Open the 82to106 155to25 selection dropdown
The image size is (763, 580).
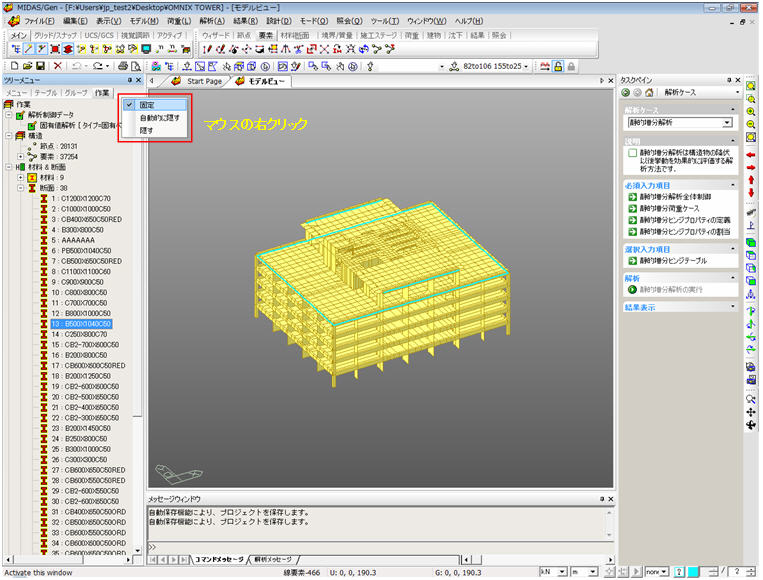tap(526, 67)
